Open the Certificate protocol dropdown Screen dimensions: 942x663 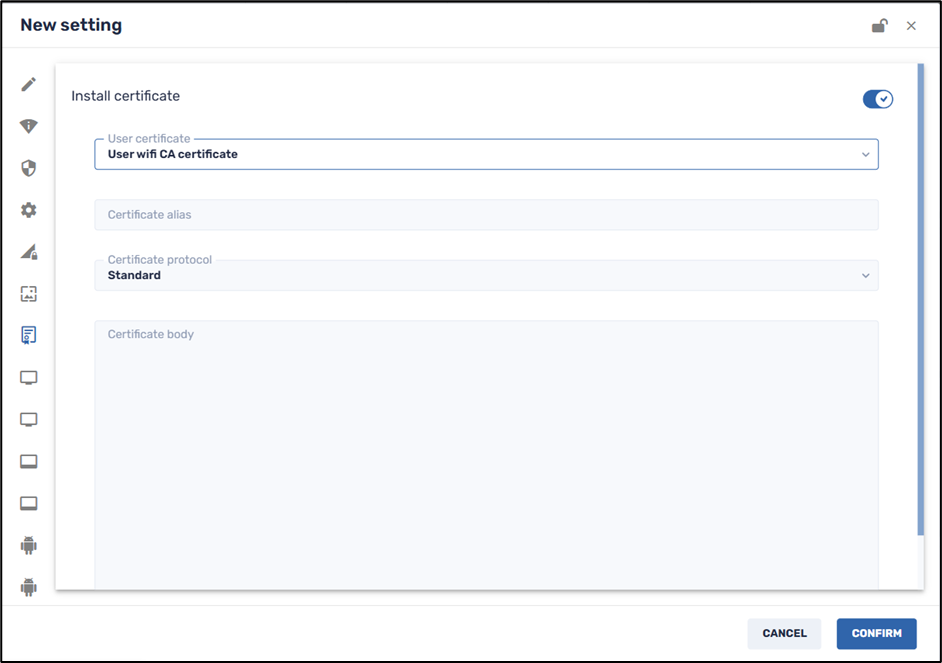pos(486,275)
